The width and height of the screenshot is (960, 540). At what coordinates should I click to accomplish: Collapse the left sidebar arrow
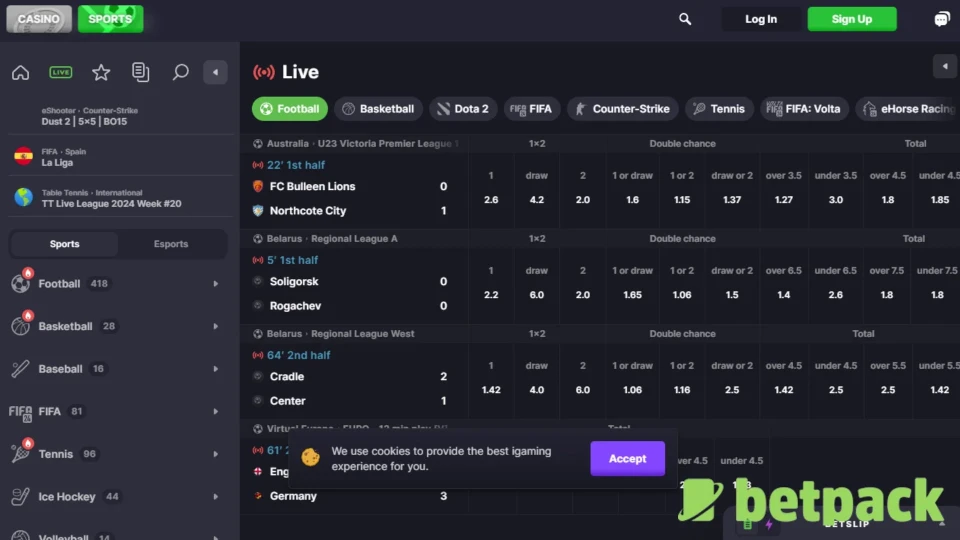(x=216, y=72)
